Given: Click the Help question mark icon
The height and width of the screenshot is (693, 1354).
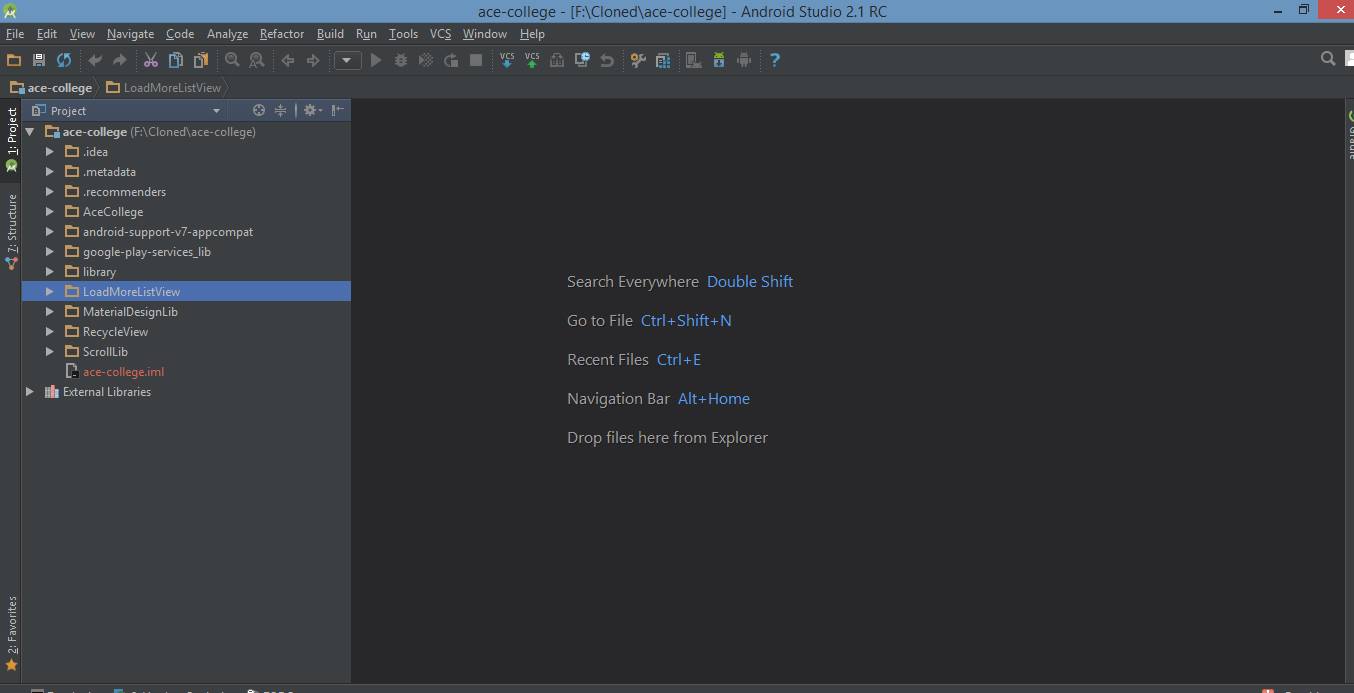Looking at the screenshot, I should 775,60.
